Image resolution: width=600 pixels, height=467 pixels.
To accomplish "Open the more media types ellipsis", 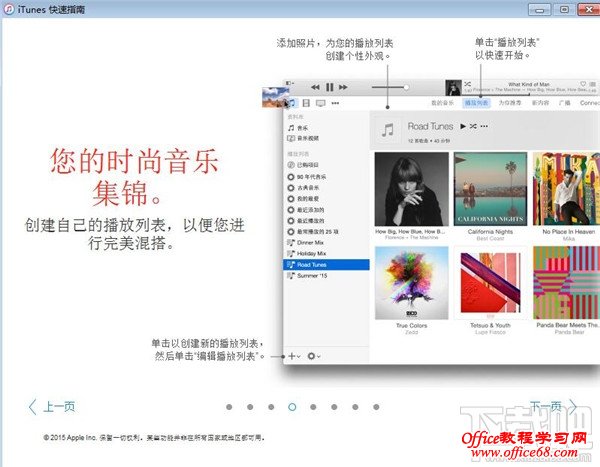I will pyautogui.click(x=335, y=103).
